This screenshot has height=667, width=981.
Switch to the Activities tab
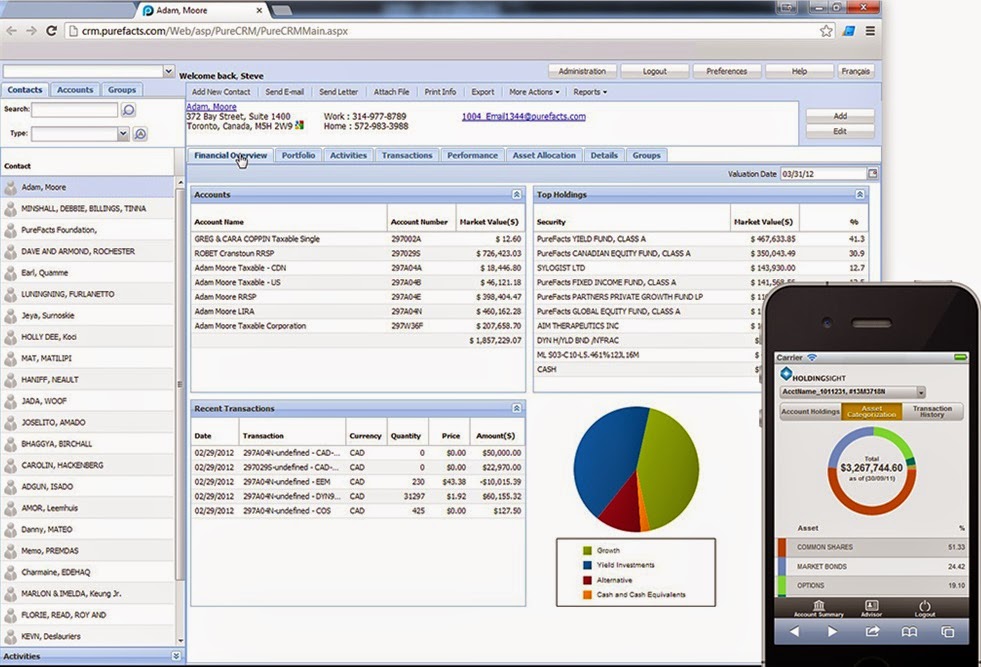click(348, 155)
